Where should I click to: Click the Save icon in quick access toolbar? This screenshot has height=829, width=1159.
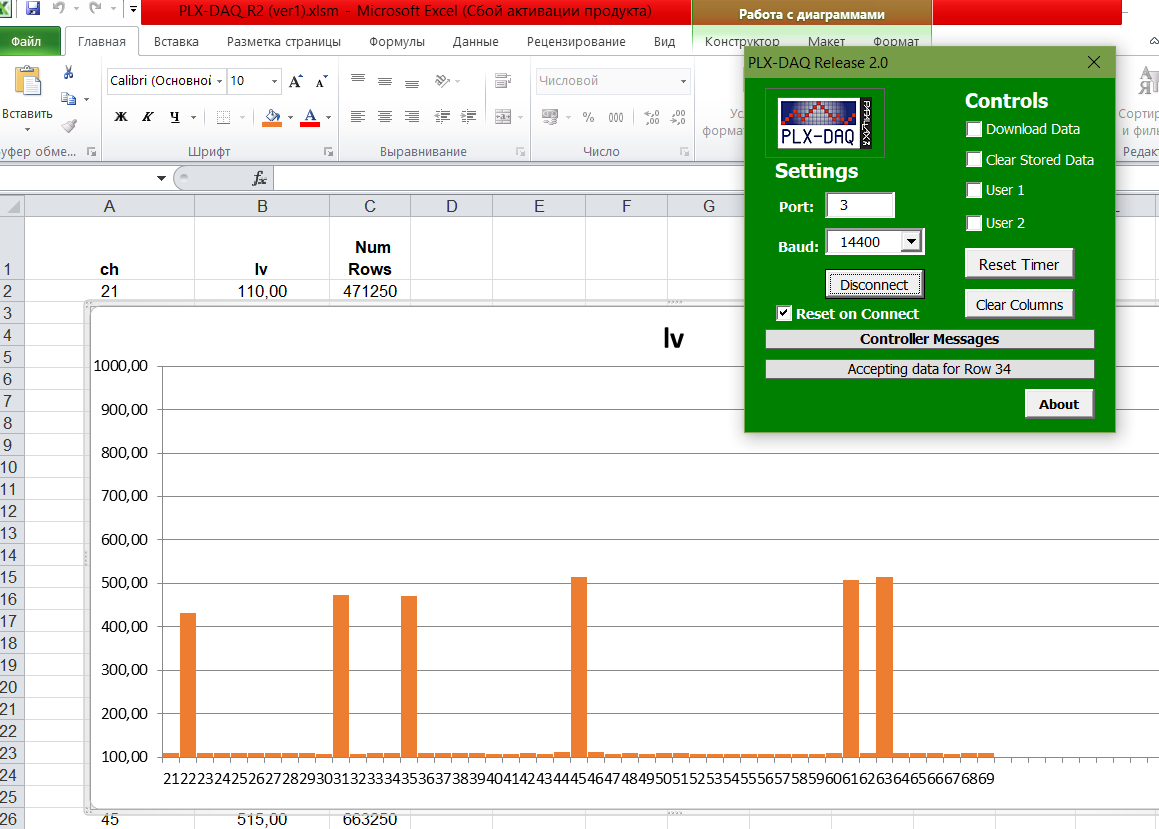click(x=33, y=9)
